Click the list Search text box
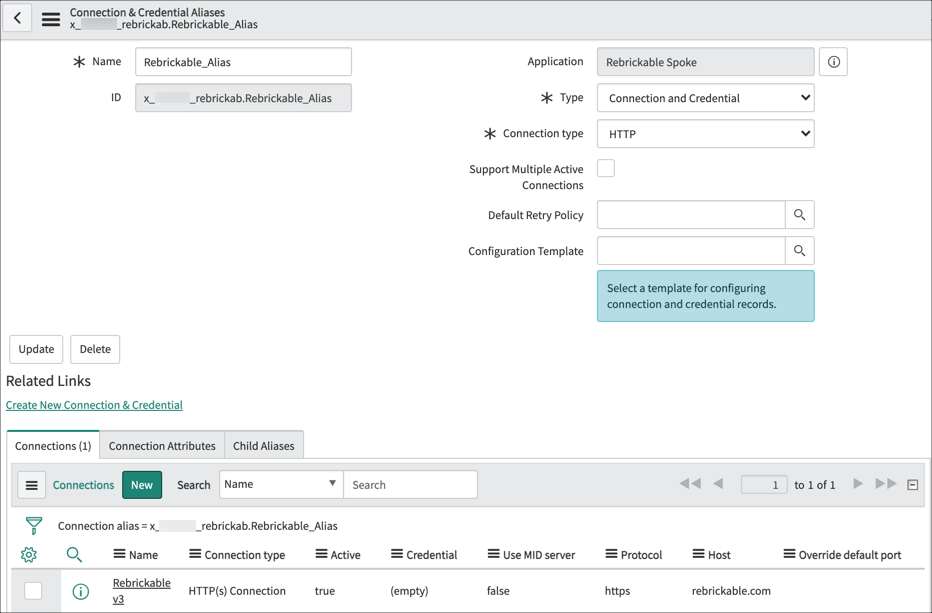The image size is (932, 613). [410, 485]
